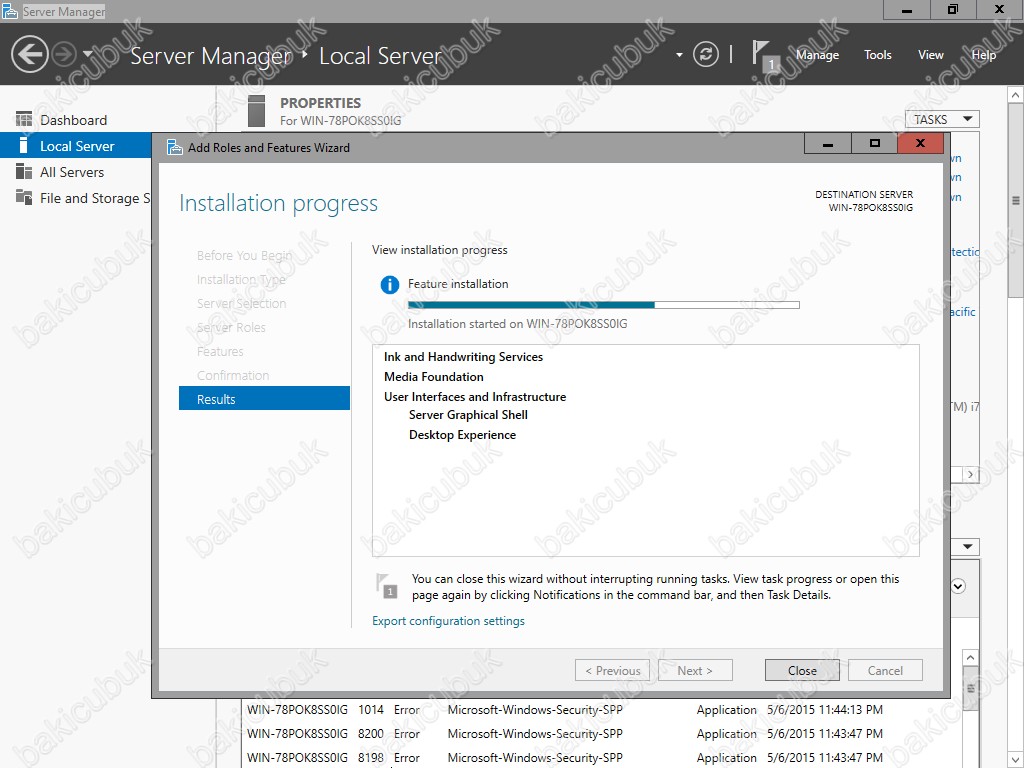Open navigation history dropdown beside forward arrow
The image size is (1024, 768).
[x=88, y=54]
